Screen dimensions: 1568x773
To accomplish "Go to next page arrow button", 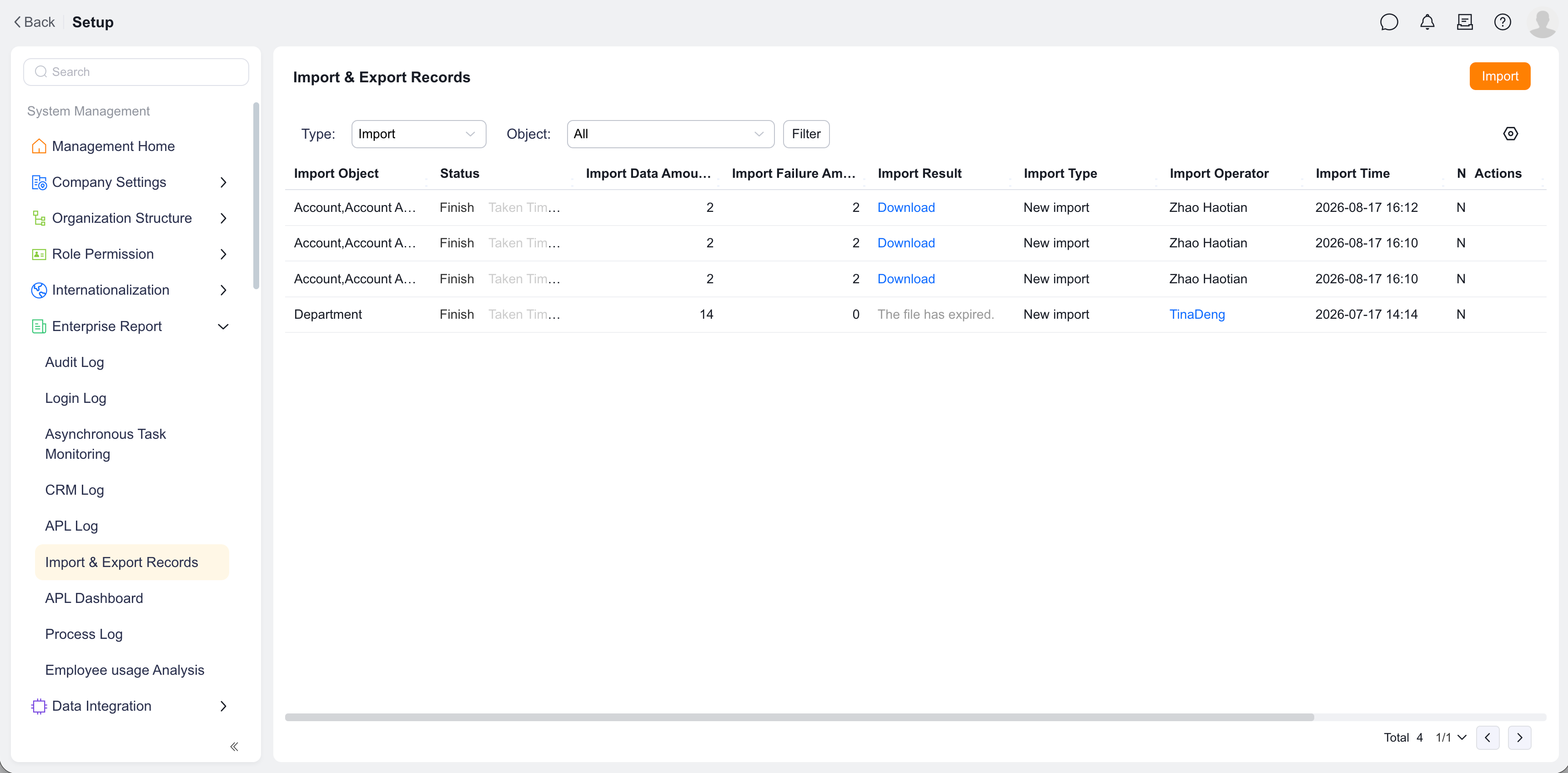I will pyautogui.click(x=1519, y=737).
